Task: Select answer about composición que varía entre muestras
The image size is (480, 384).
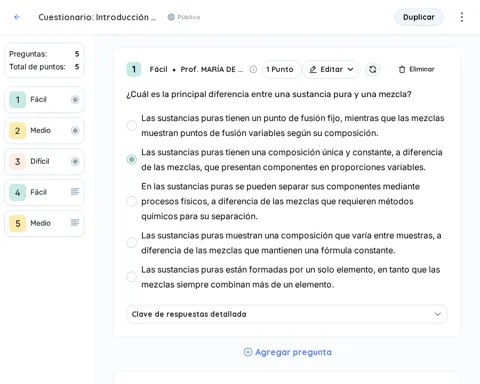Action: [132, 243]
